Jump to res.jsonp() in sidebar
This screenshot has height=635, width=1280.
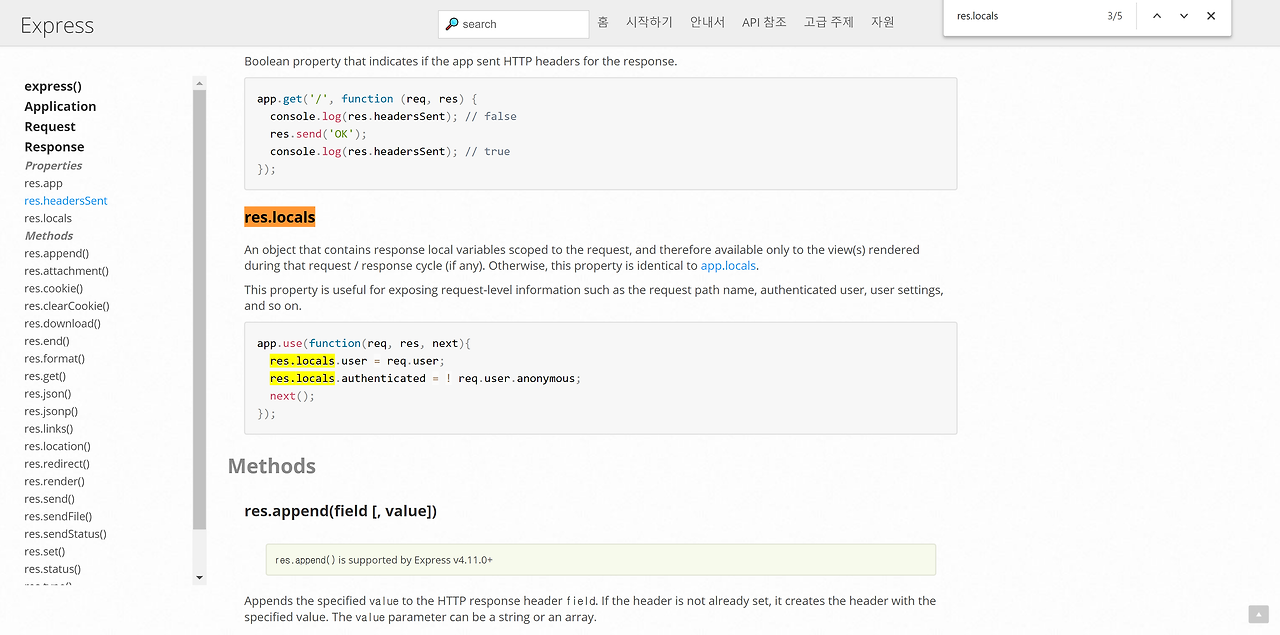pyautogui.click(x=51, y=411)
